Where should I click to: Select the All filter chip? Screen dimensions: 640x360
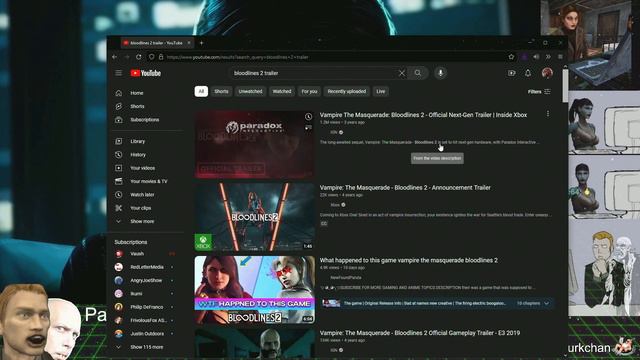click(x=201, y=91)
